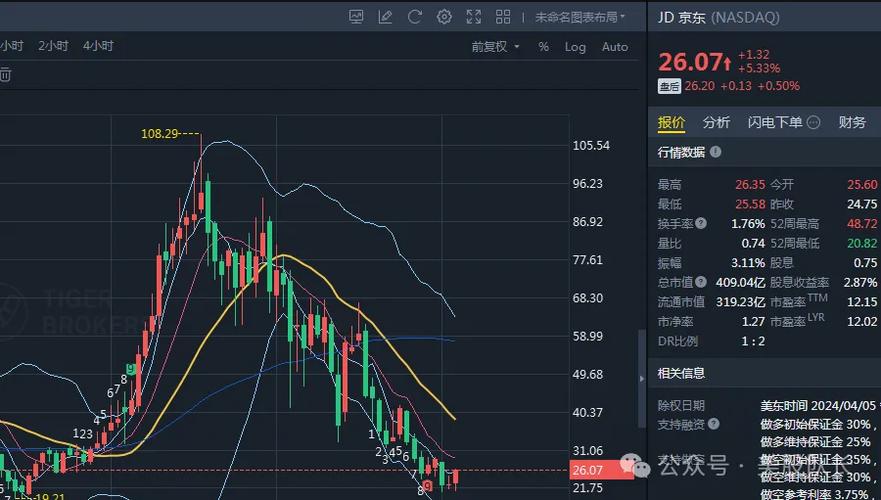The height and width of the screenshot is (500, 881).
Task: Click the 总市值 value 409.04亿
Action: click(740, 282)
